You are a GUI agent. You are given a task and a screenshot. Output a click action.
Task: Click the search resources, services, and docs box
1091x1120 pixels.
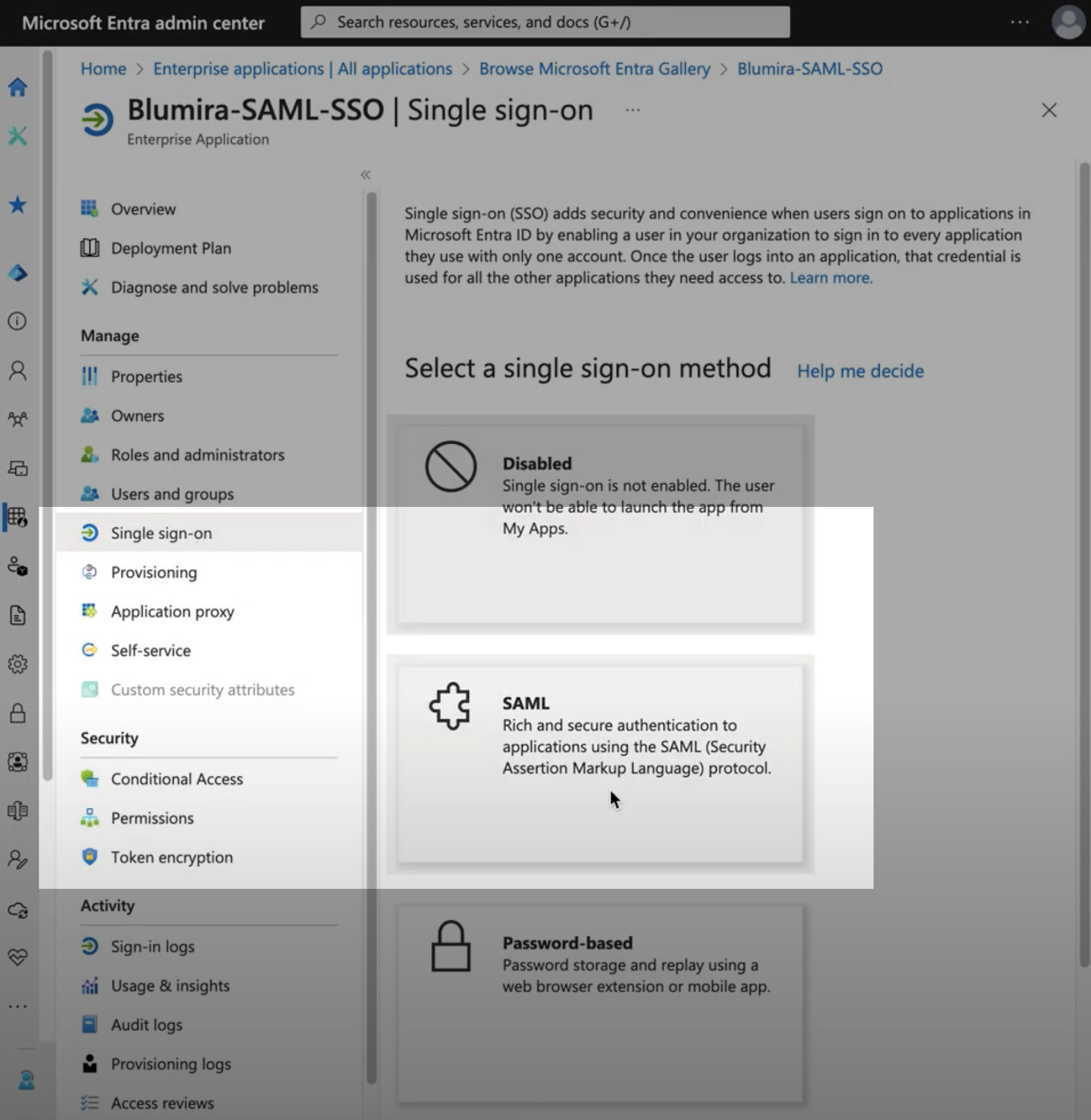tap(545, 22)
